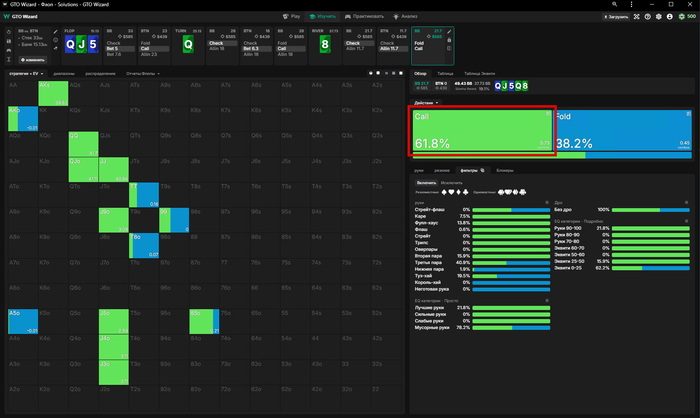
Task: Click the Call 61.8% action block
Action: pyautogui.click(x=482, y=129)
